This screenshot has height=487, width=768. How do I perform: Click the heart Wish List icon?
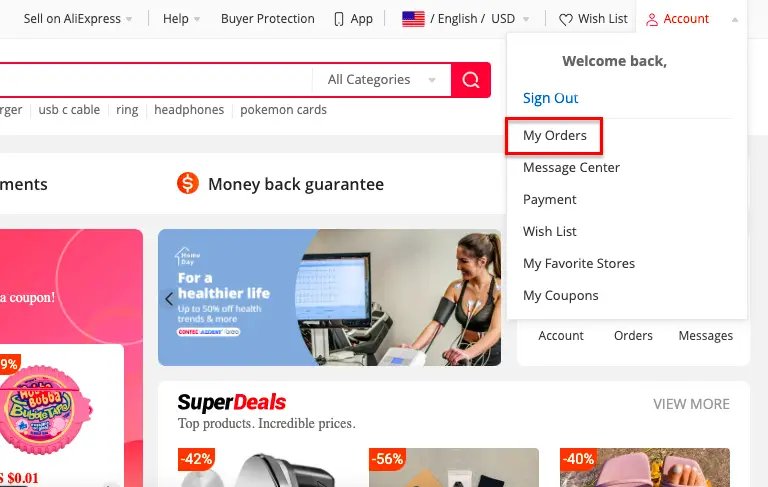[x=566, y=20]
